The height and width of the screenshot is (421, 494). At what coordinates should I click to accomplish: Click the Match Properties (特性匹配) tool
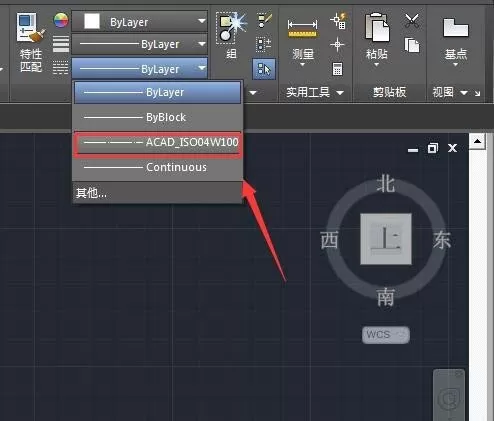pos(31,43)
